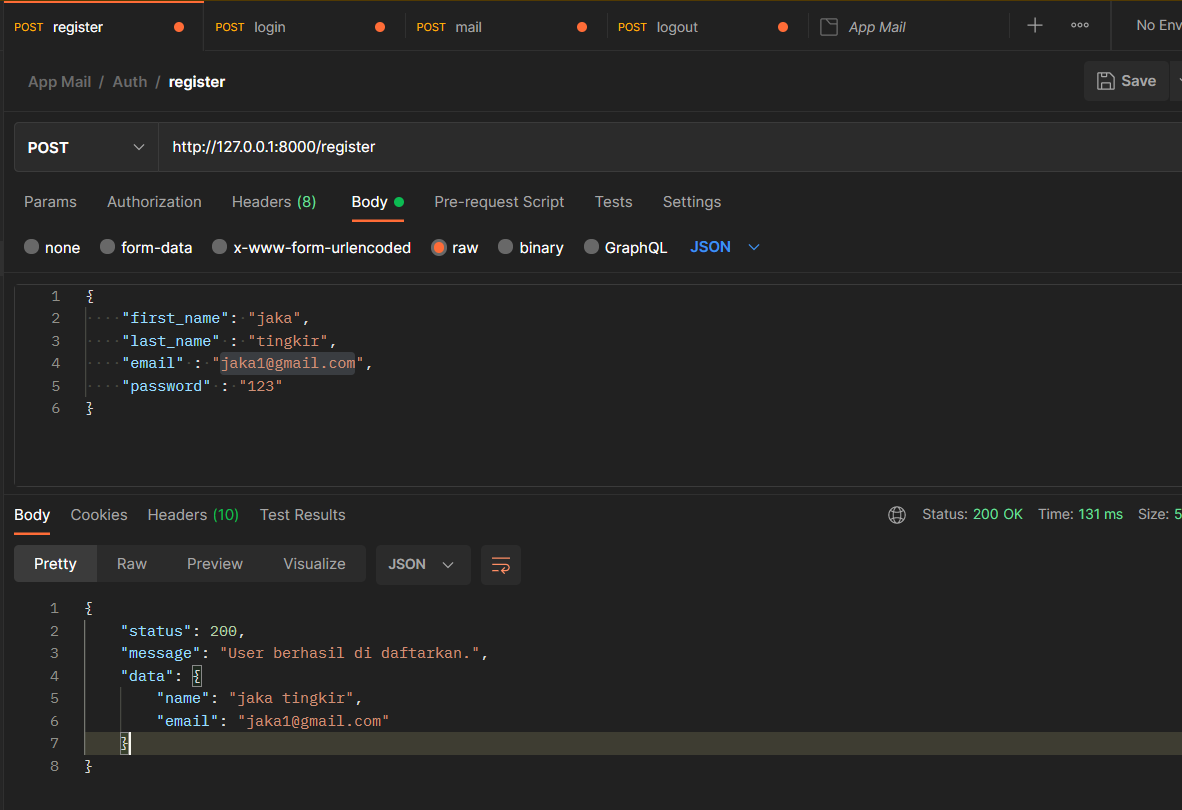
Task: Open the POST method dropdown
Action: [x=85, y=146]
